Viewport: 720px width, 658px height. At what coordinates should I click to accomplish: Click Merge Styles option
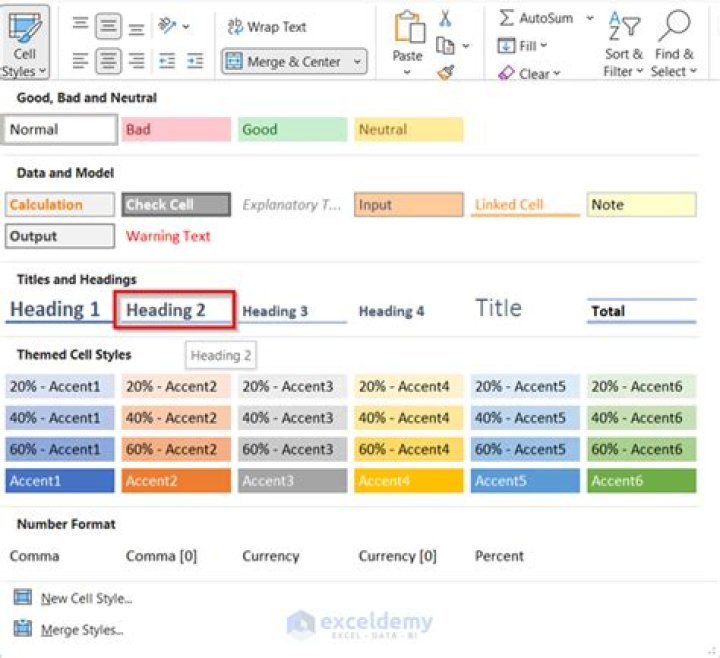point(68,630)
